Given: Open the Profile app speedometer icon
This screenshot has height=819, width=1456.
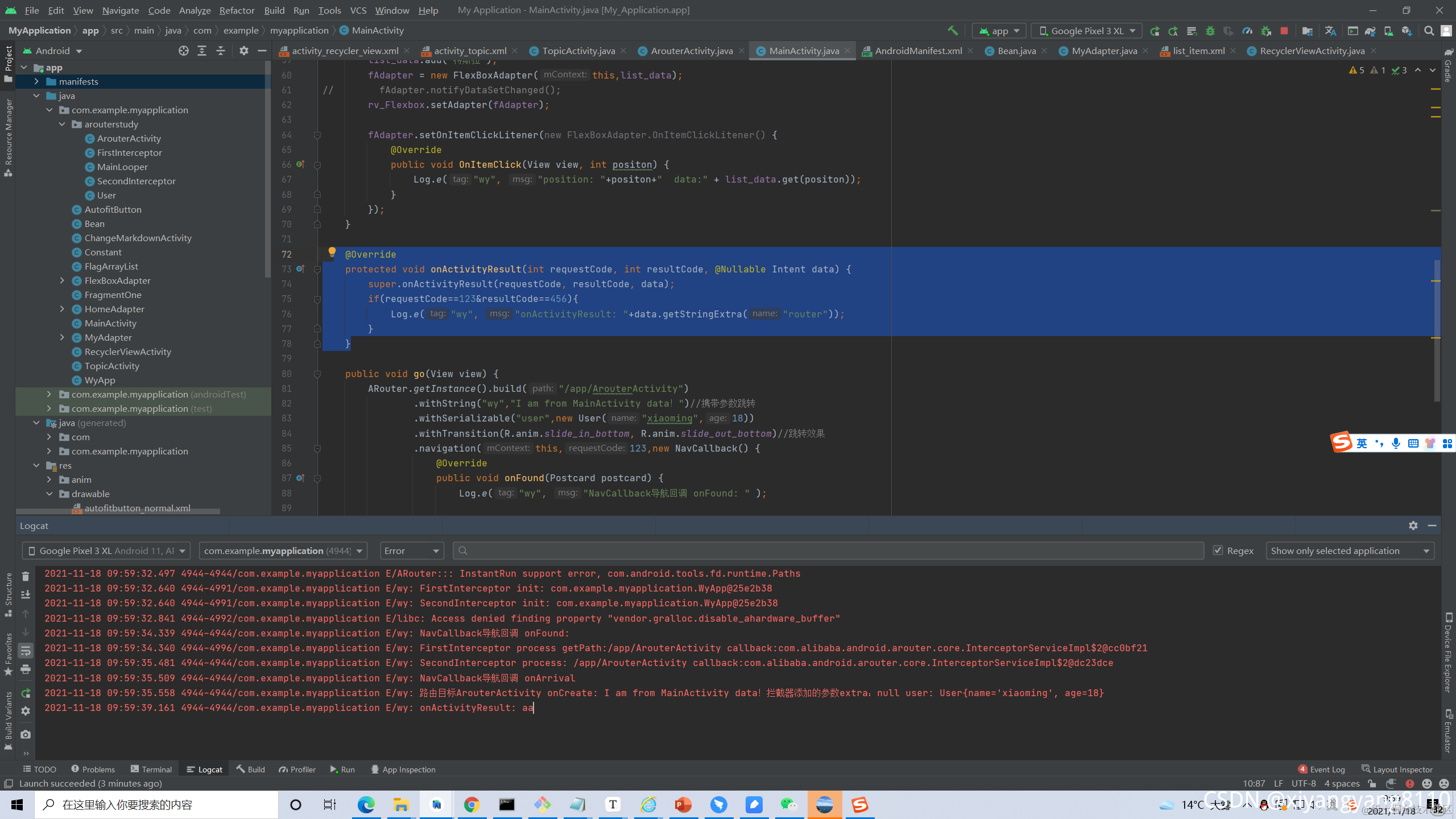Looking at the screenshot, I should click(1247, 31).
